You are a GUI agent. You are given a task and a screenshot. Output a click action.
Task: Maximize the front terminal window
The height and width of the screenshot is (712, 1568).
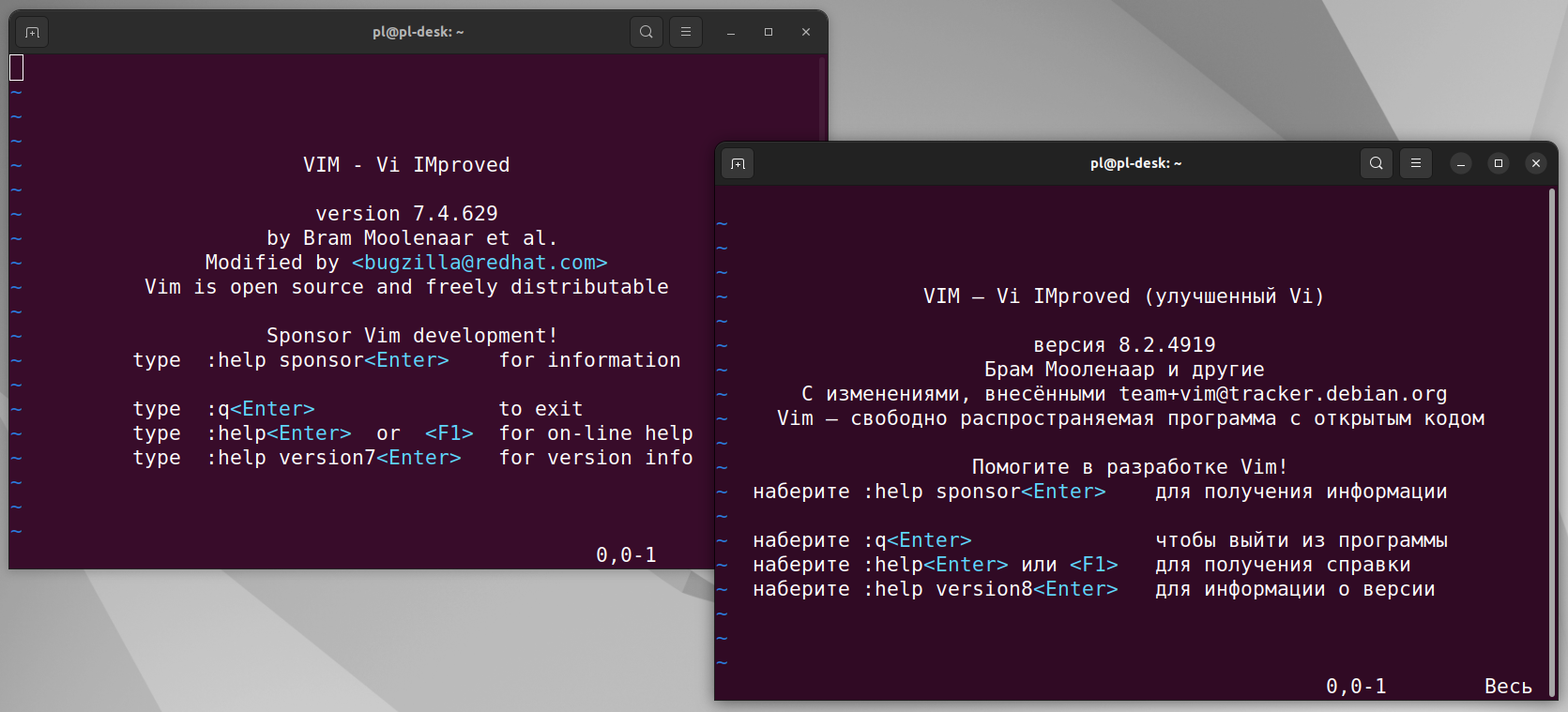(1499, 163)
